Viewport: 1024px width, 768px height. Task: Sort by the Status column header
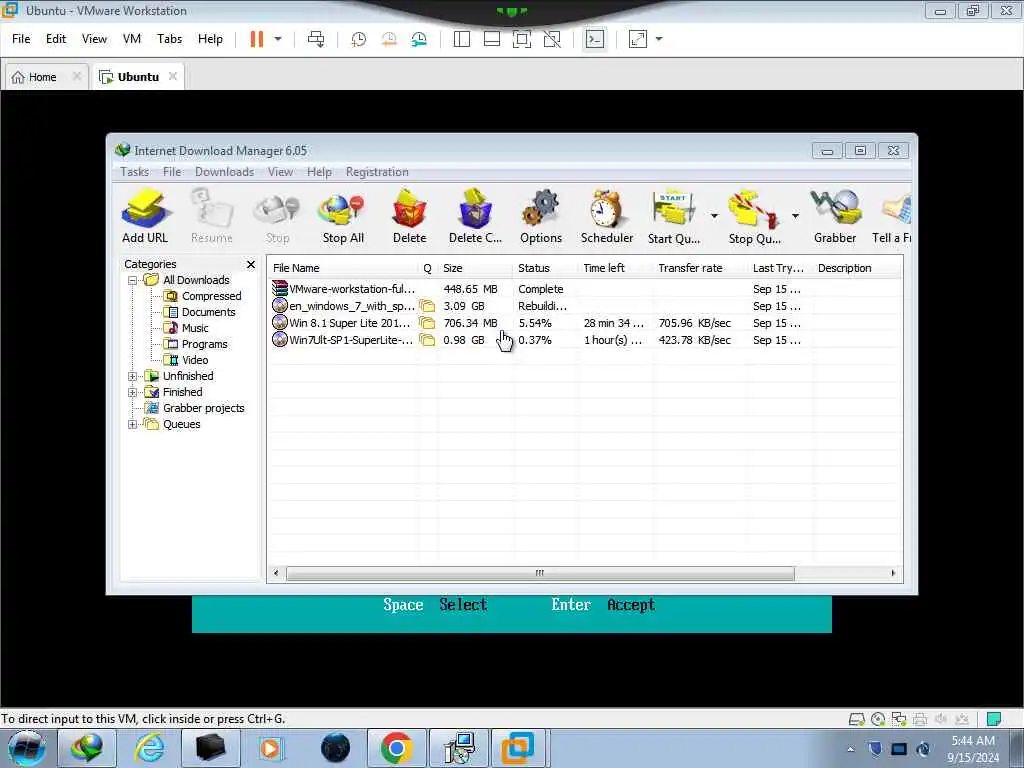click(x=545, y=268)
